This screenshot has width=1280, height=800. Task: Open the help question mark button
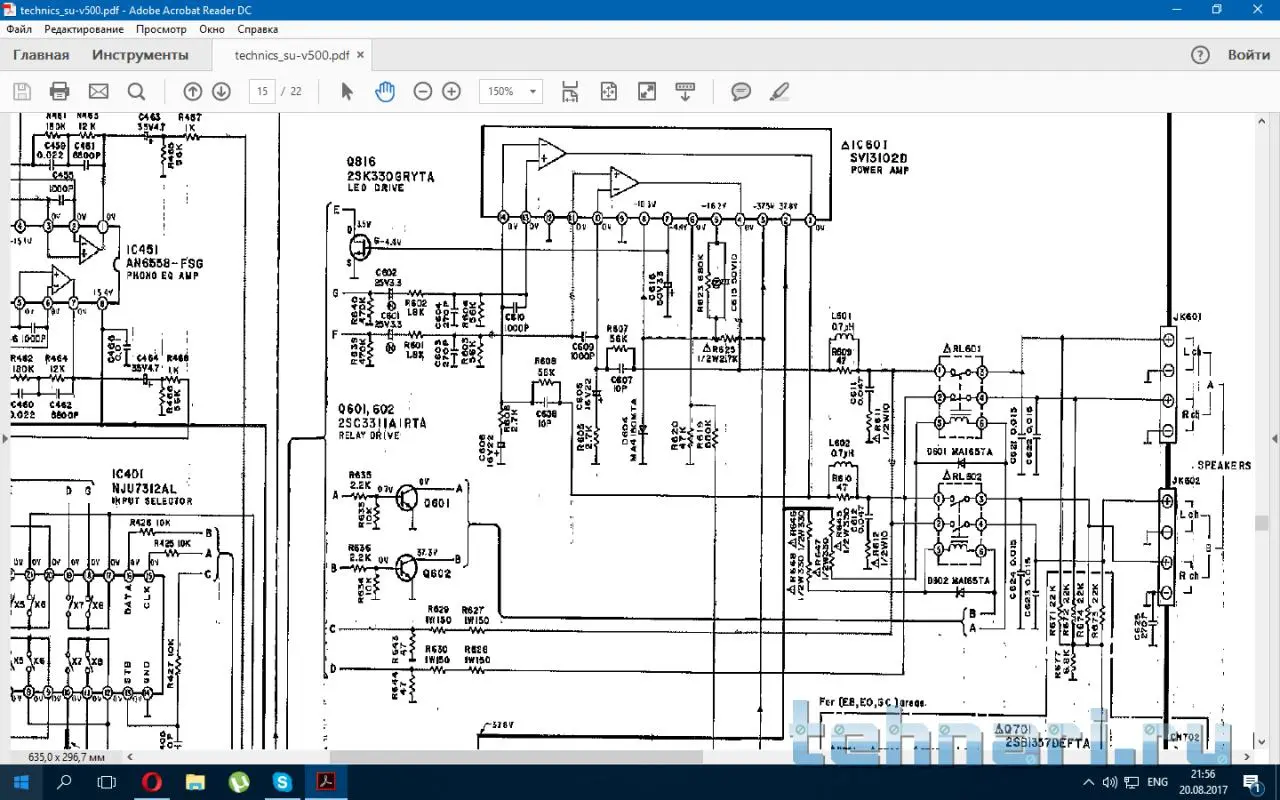click(x=1201, y=55)
